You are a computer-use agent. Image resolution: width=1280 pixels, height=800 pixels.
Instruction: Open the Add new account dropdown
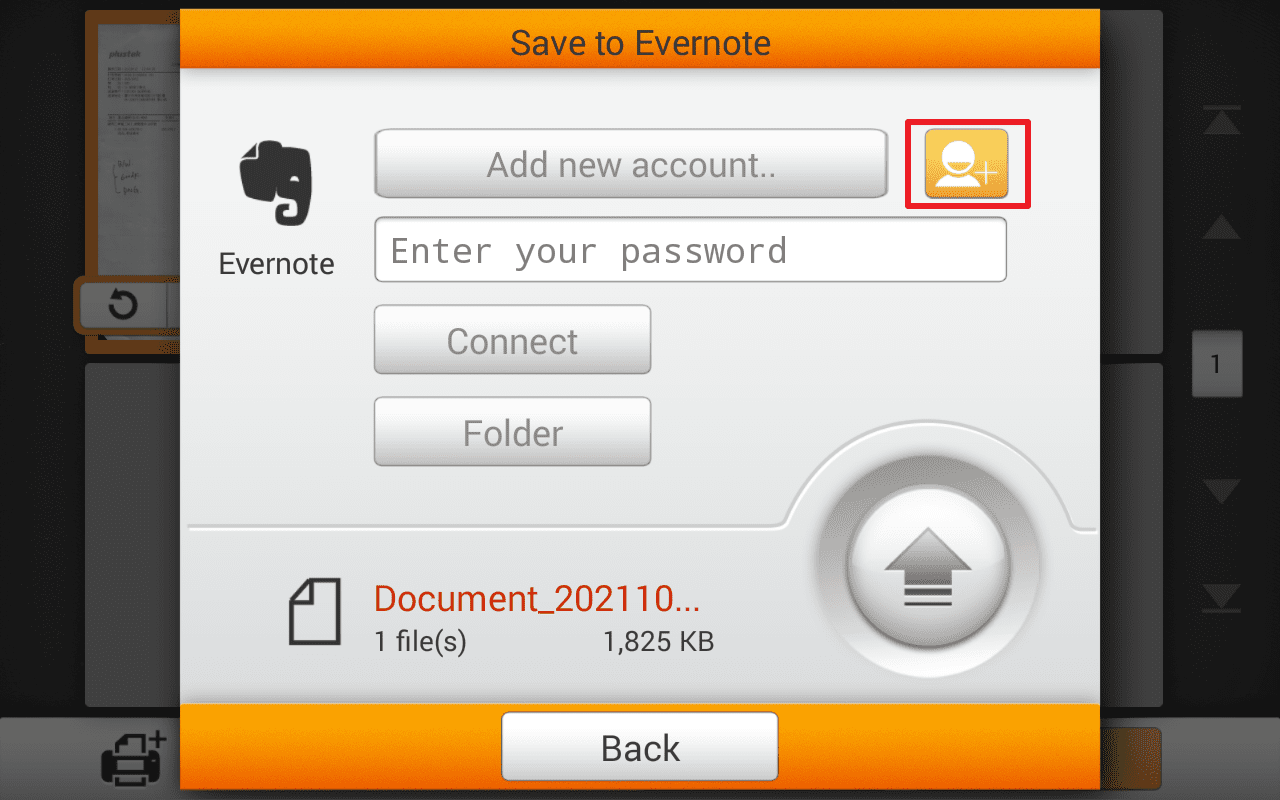pos(631,163)
